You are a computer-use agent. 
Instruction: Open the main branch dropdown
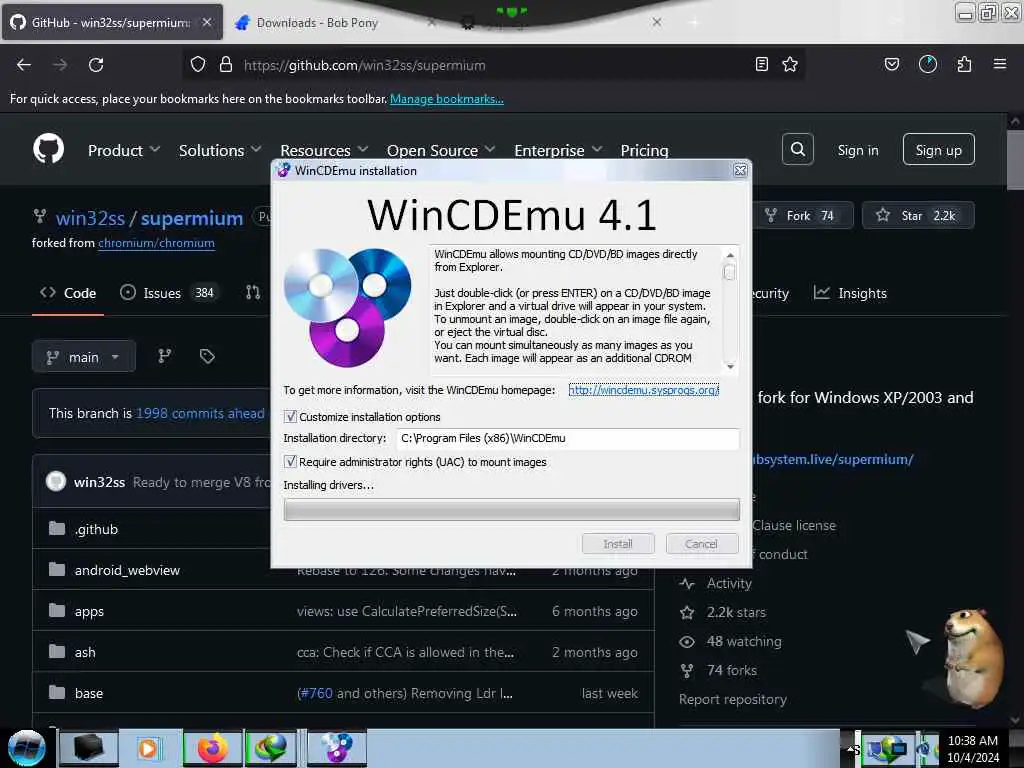coord(84,357)
